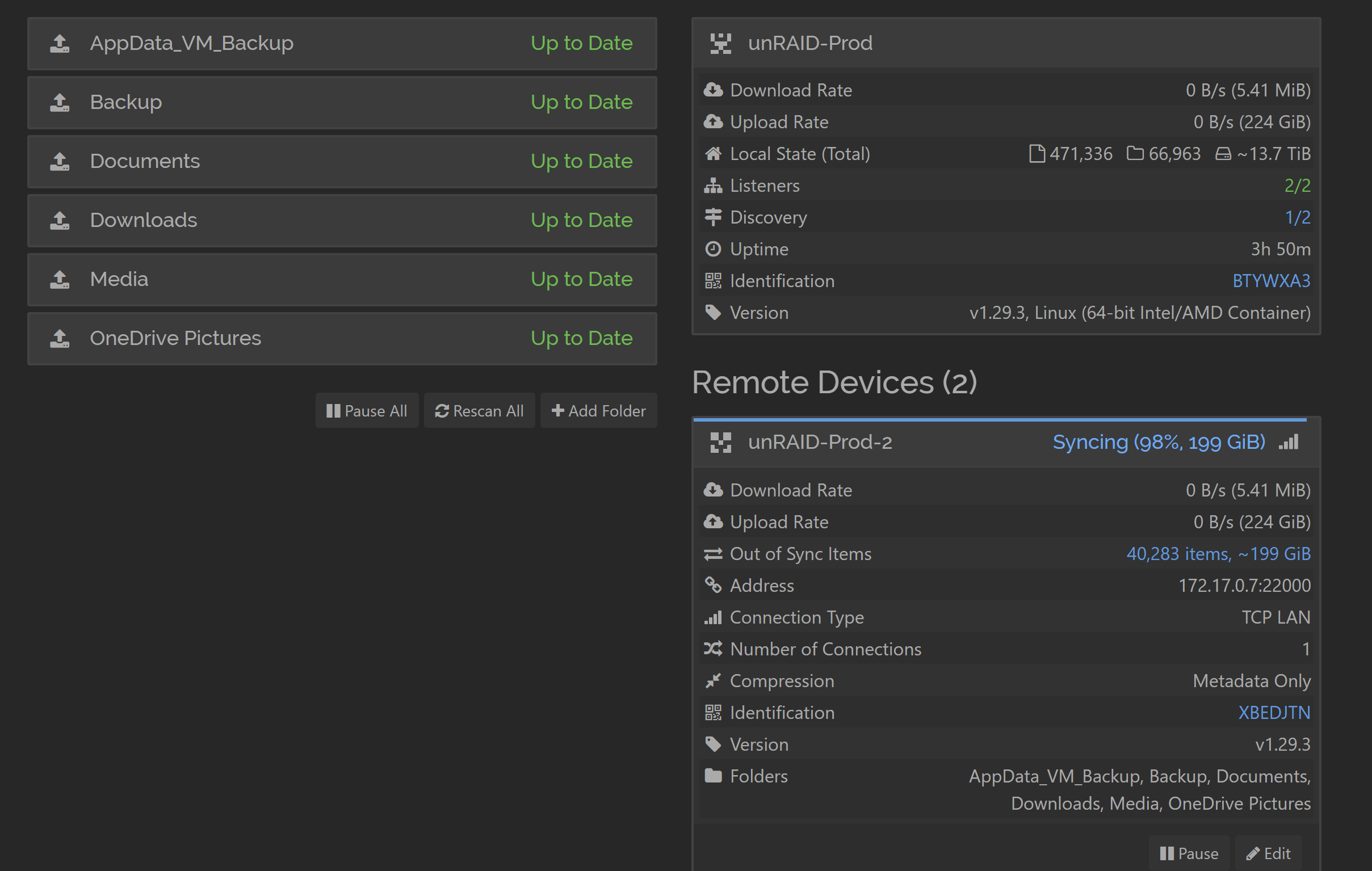Viewport: 1372px width, 871px height.
Task: Click the OneDrive Pictures upload icon
Action: [60, 338]
